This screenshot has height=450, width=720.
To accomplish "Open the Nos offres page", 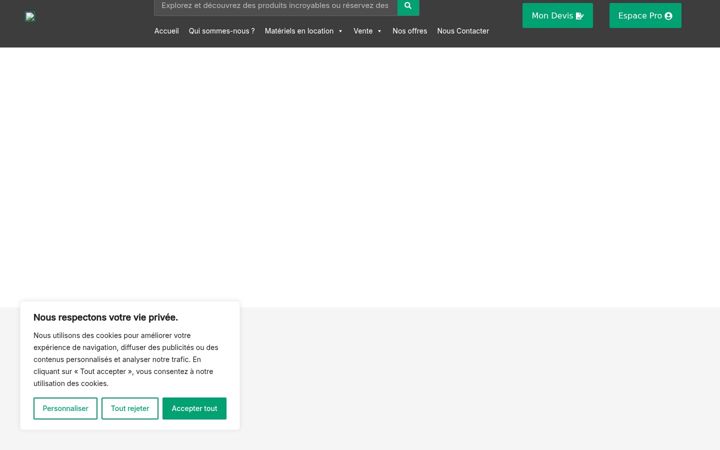I will click(410, 31).
